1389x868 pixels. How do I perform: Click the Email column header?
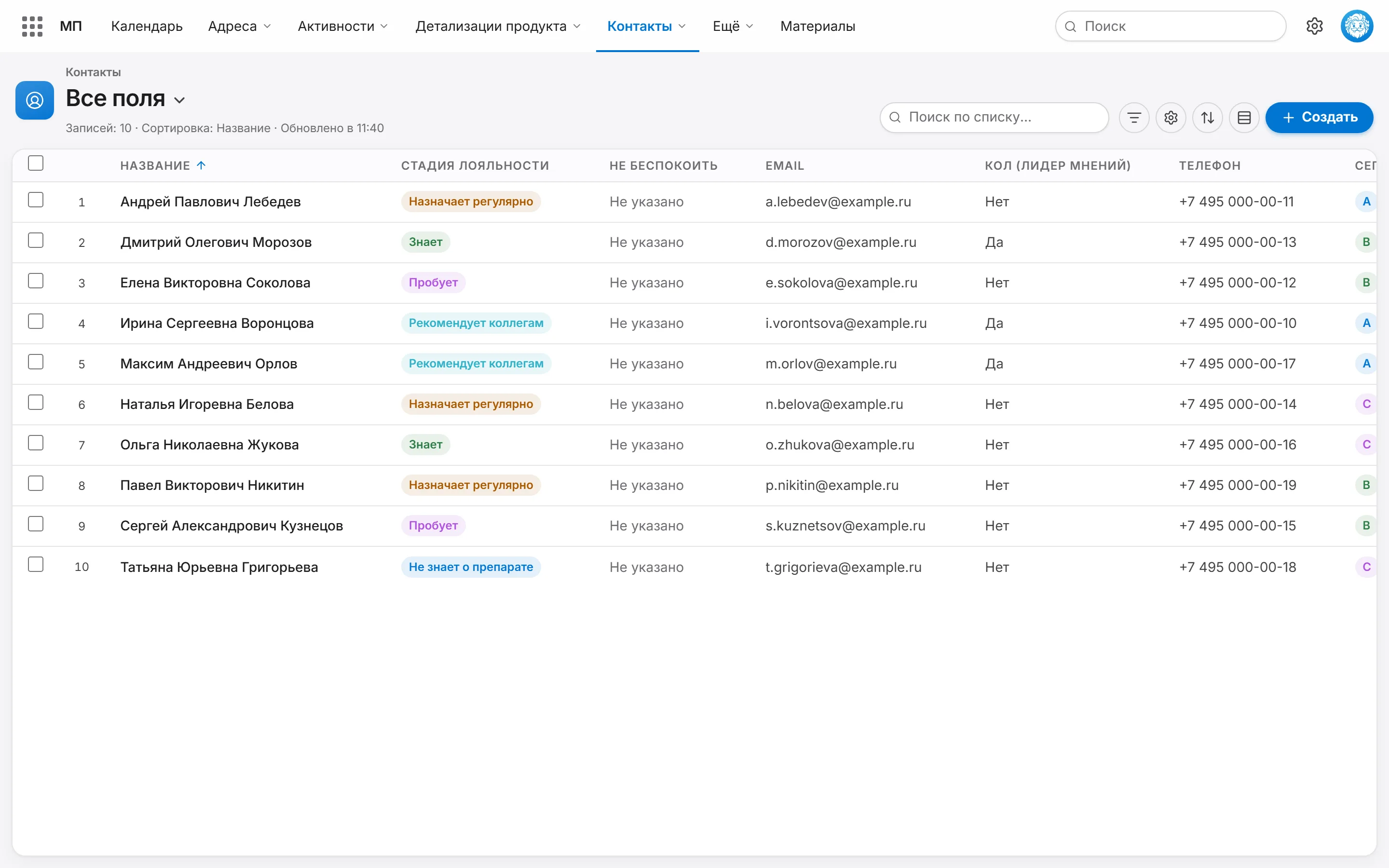(785, 165)
